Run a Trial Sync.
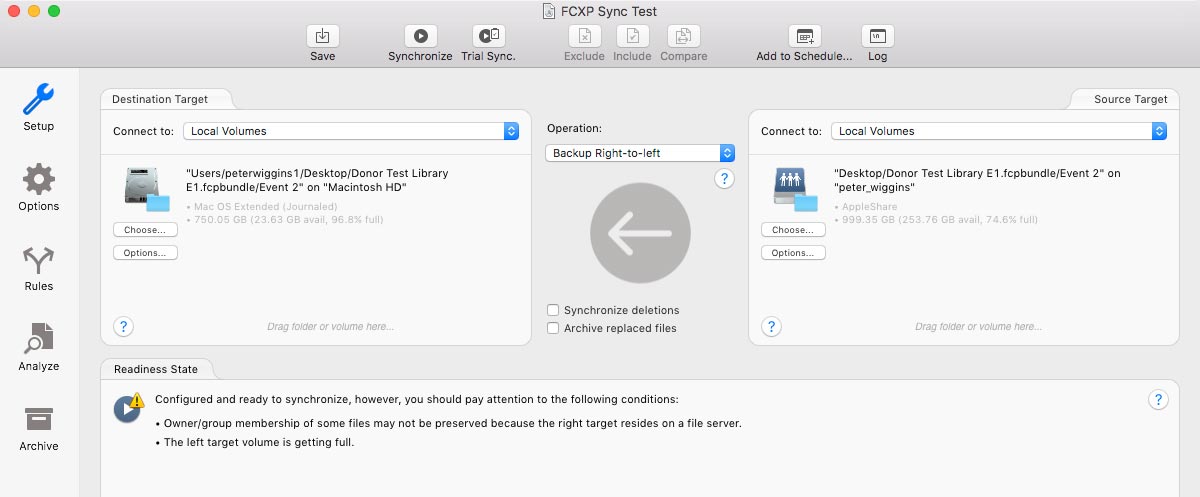 tap(488, 36)
